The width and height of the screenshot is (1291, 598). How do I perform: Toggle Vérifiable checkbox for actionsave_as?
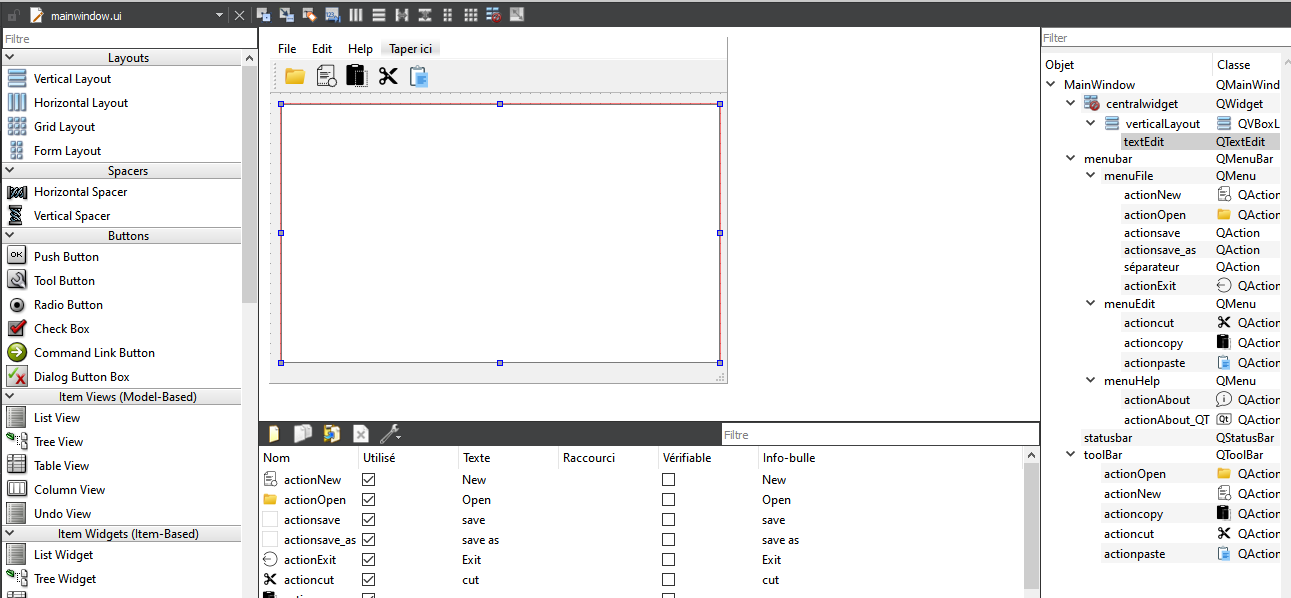coord(668,540)
